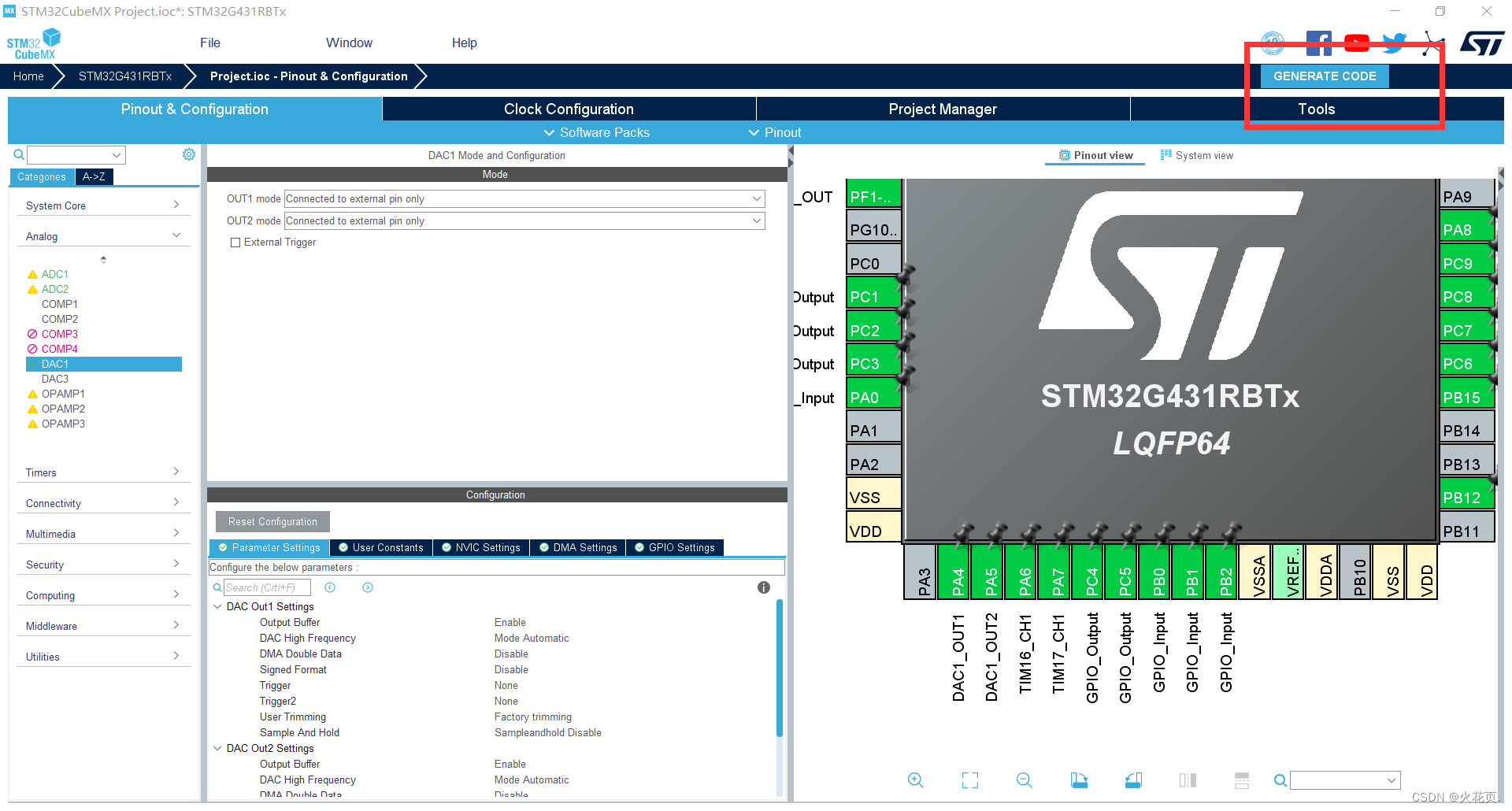Screen dimensions: 1512x811
Task: Open the Facebook social icon
Action: [x=1318, y=42]
